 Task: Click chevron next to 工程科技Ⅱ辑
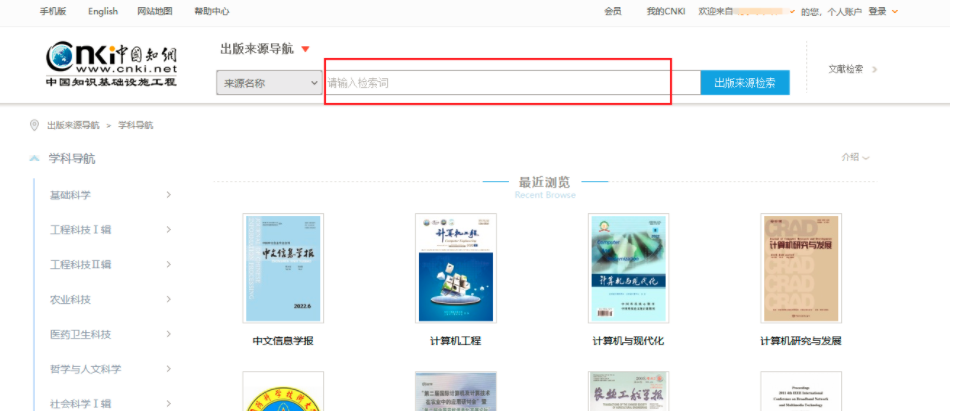[x=168, y=264]
